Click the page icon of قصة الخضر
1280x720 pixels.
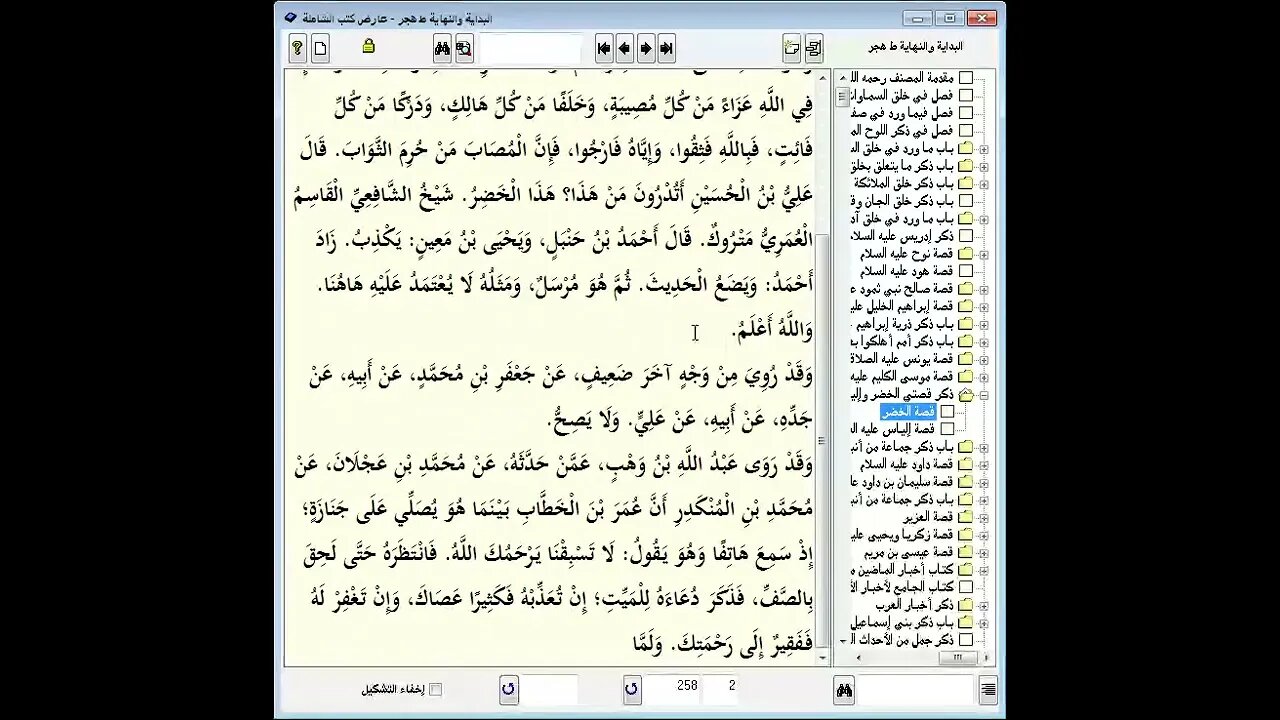[x=947, y=411]
